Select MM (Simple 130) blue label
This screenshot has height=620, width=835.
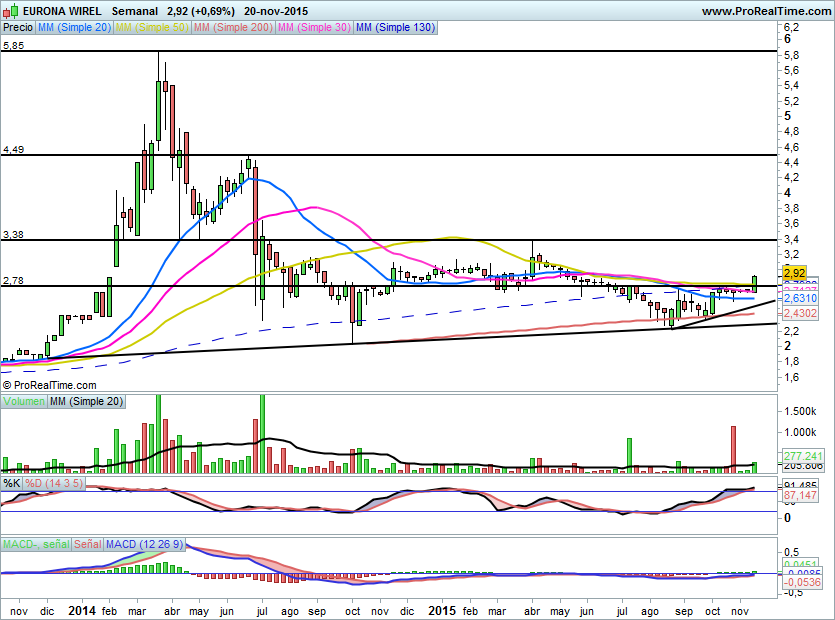[395, 27]
